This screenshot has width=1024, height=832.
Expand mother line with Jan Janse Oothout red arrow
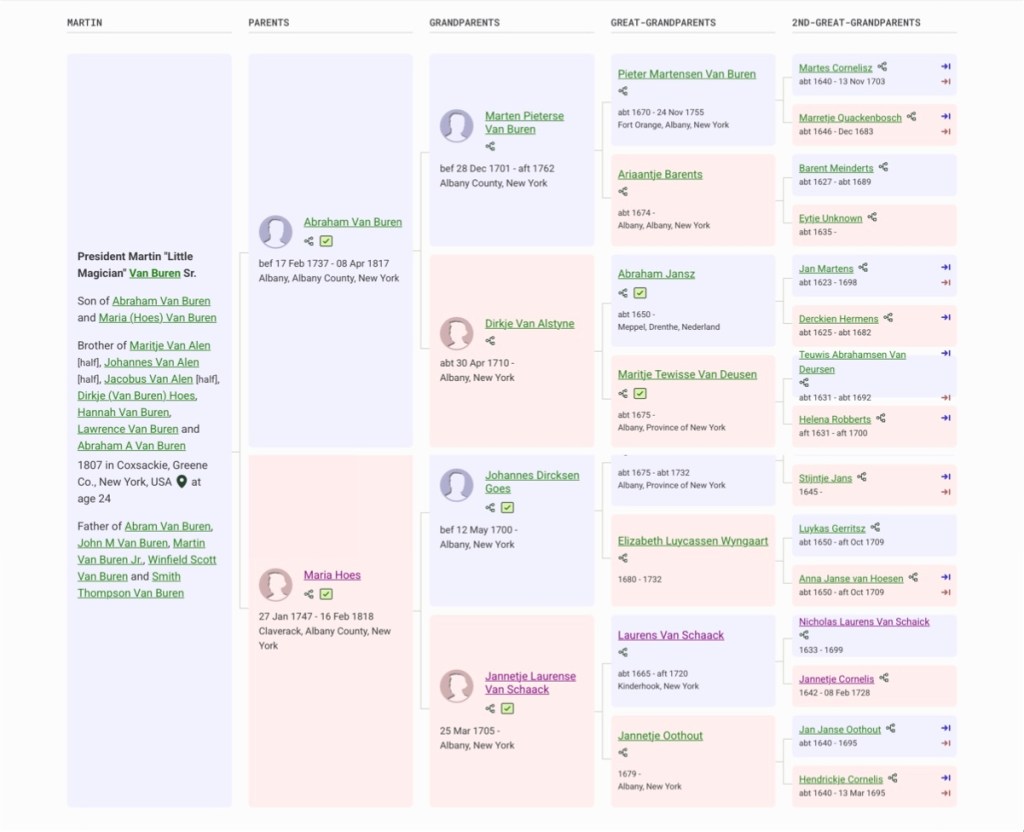945,743
